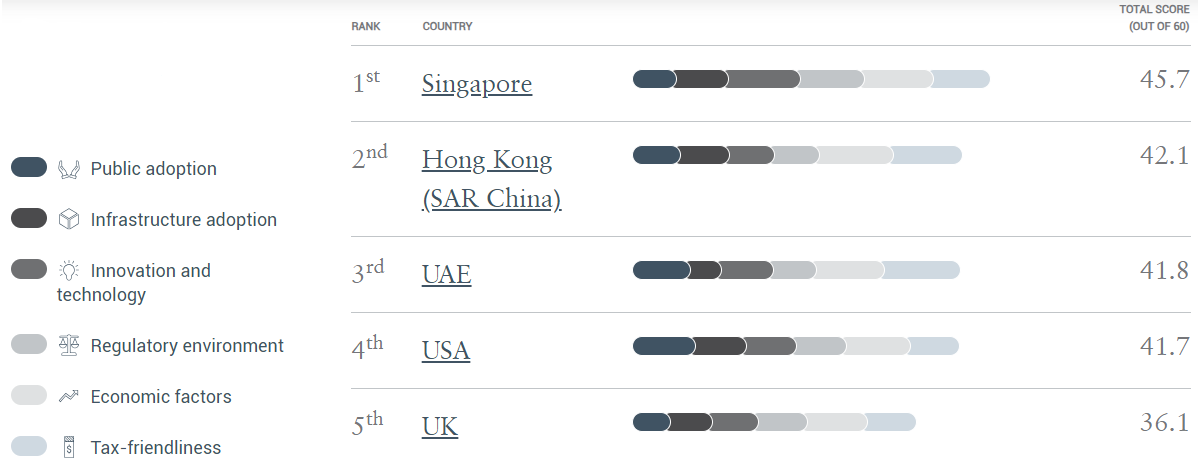Select the Tax-friendliness legend color pill
Screen dimensions: 1198x462
[29, 446]
